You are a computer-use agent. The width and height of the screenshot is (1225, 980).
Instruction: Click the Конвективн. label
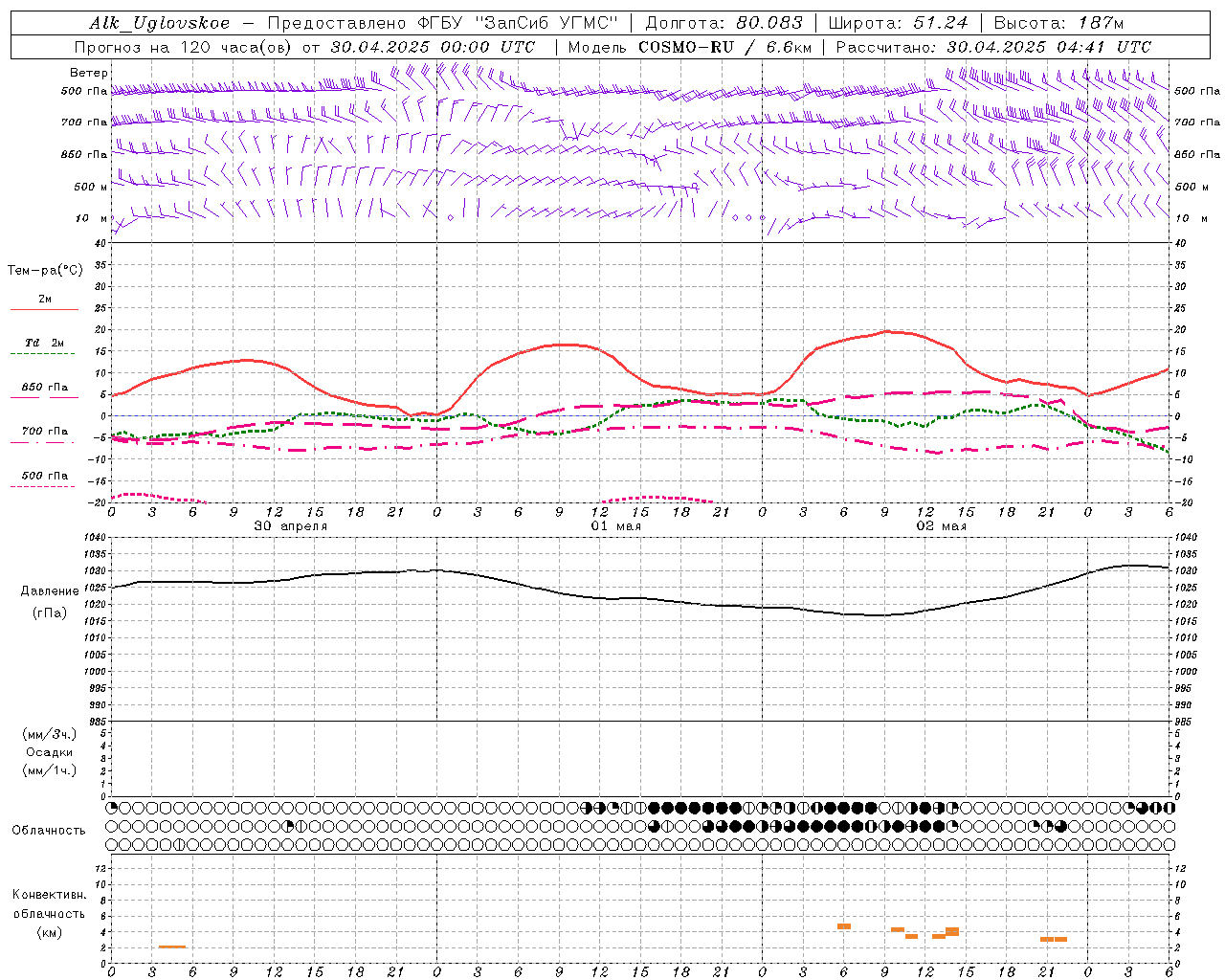pyautogui.click(x=50, y=895)
